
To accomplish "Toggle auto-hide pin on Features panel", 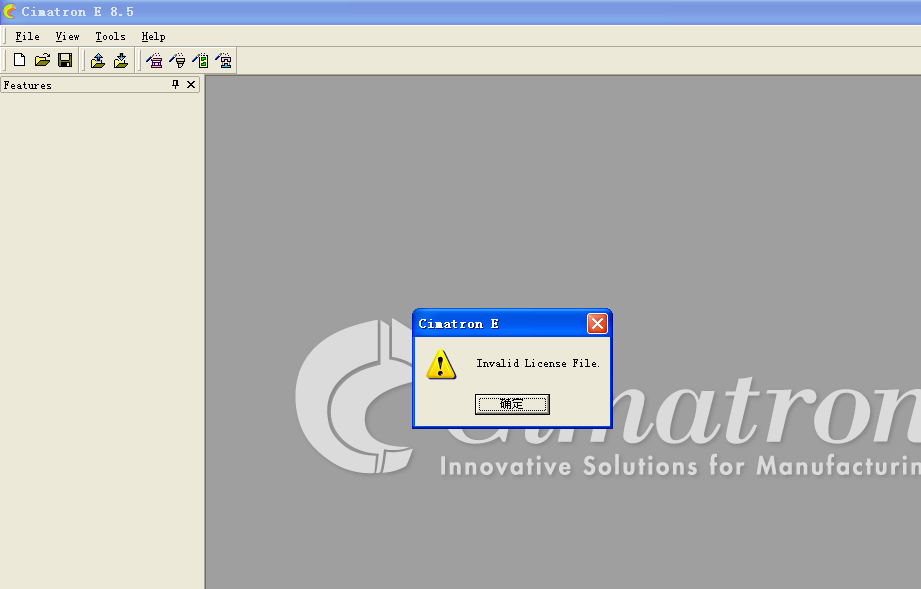I will tap(176, 85).
